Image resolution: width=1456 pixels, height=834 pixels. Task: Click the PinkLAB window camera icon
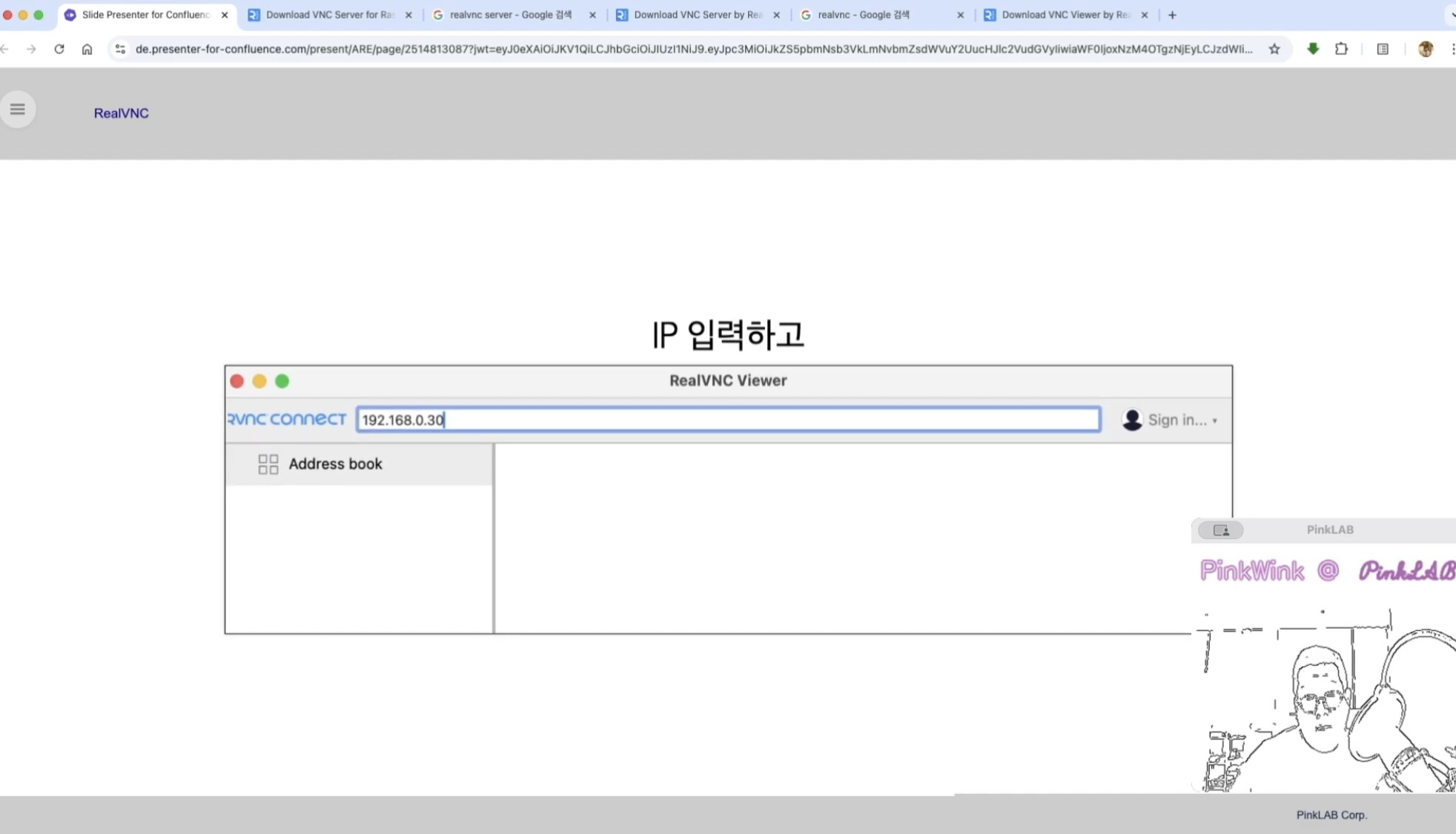(1220, 530)
